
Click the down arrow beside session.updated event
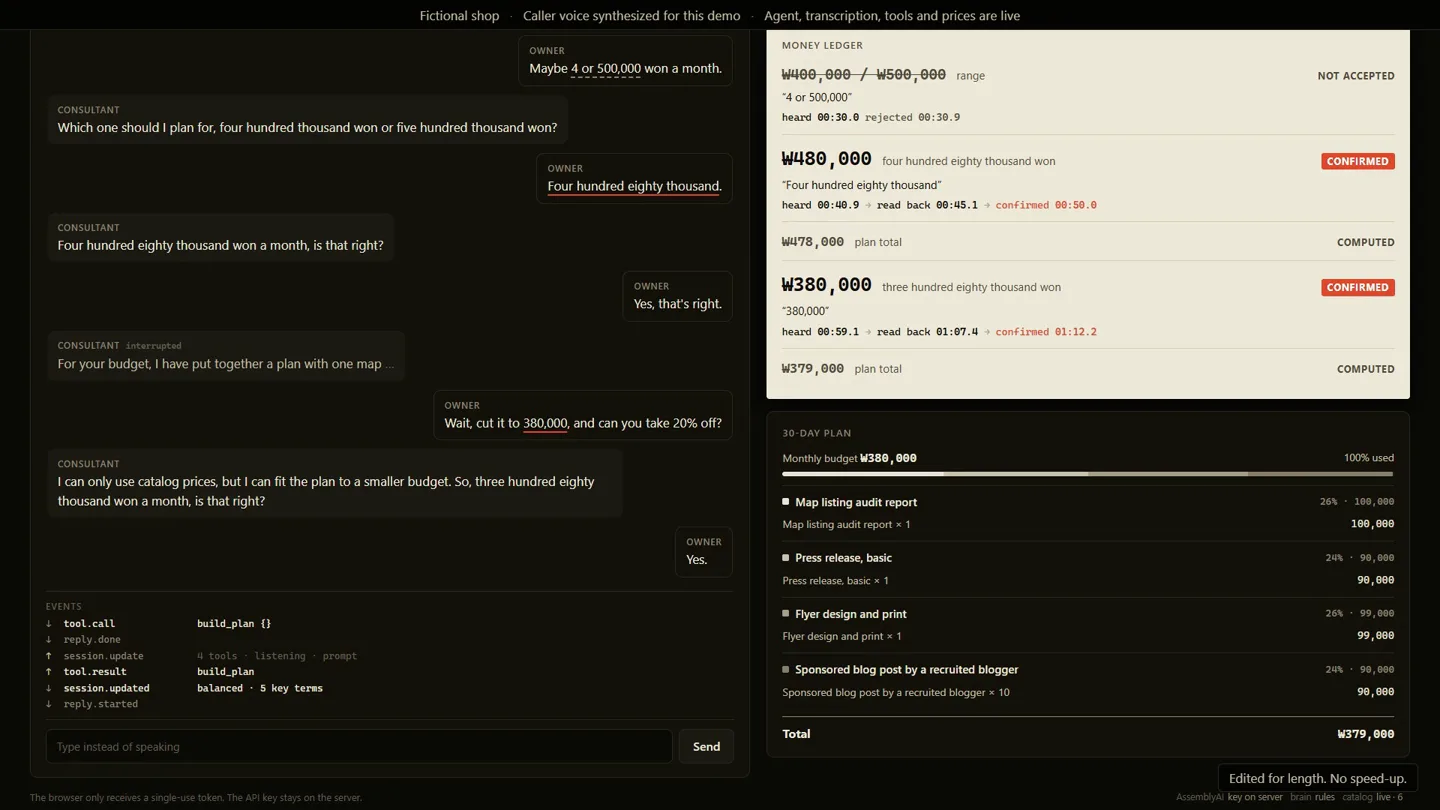(x=49, y=688)
